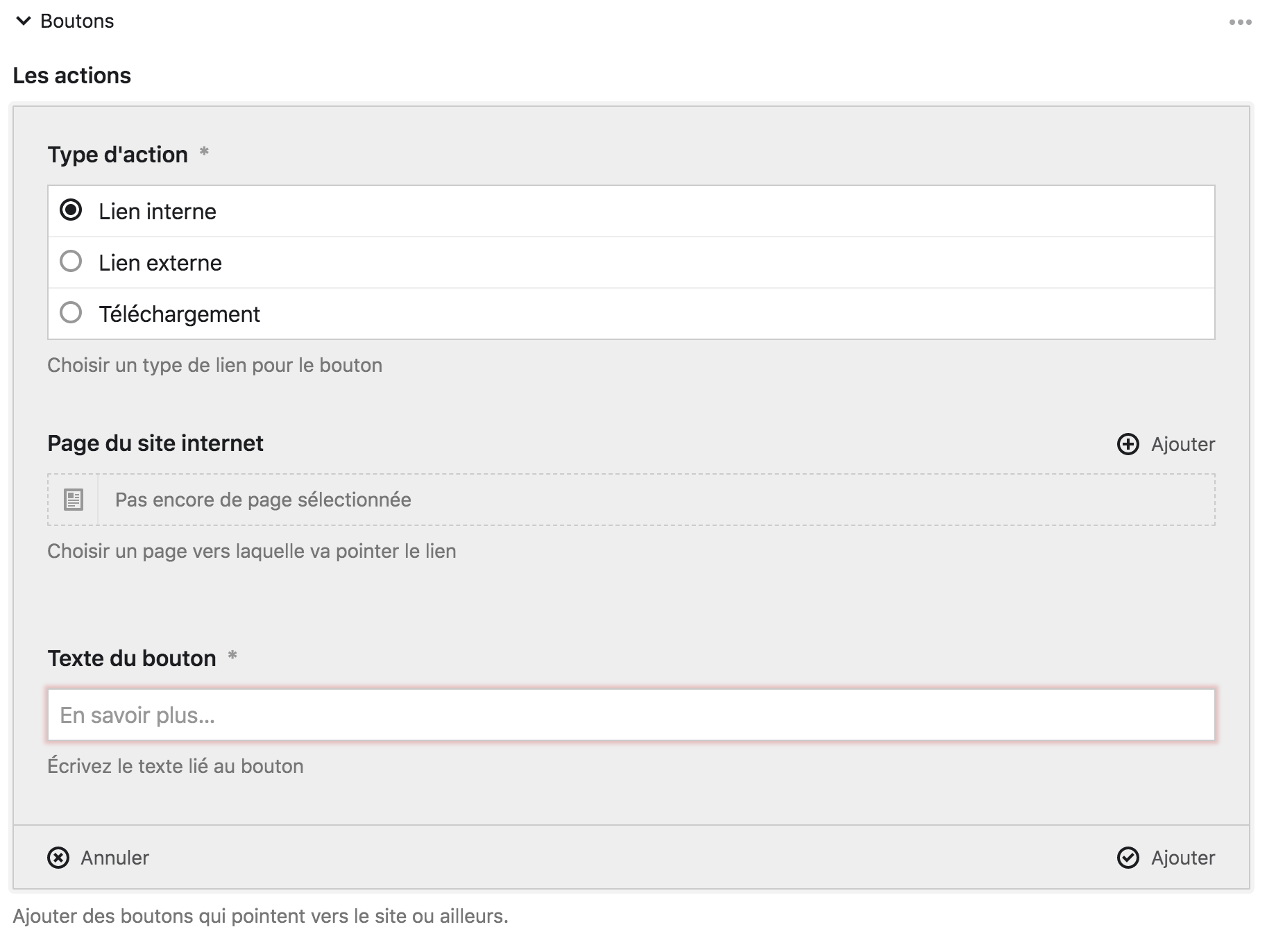
Task: Select the Lien interne radio button
Action: coord(71,210)
